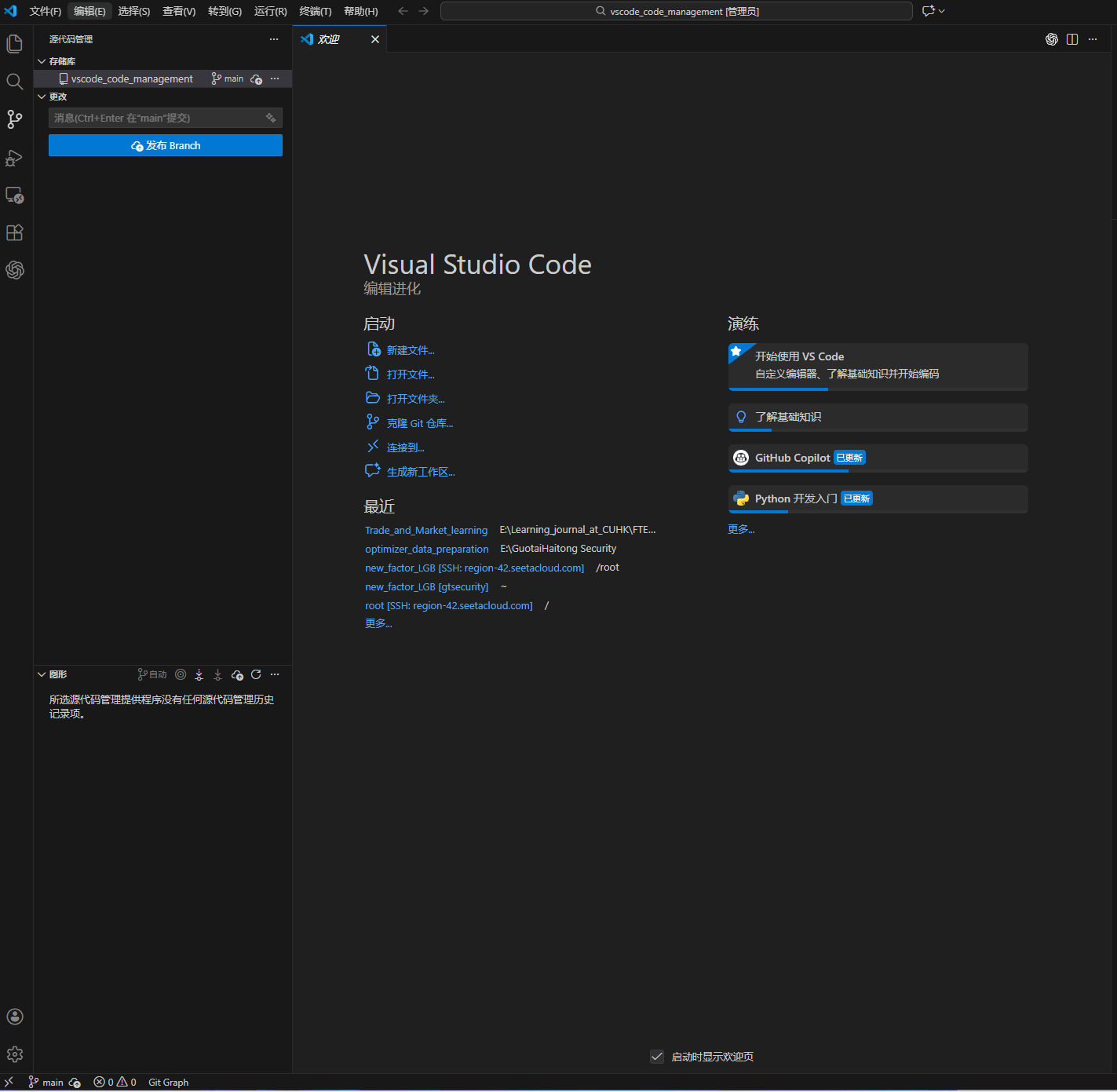The image size is (1117, 1092).
Task: Open the Run and Debug view
Action: tap(14, 157)
